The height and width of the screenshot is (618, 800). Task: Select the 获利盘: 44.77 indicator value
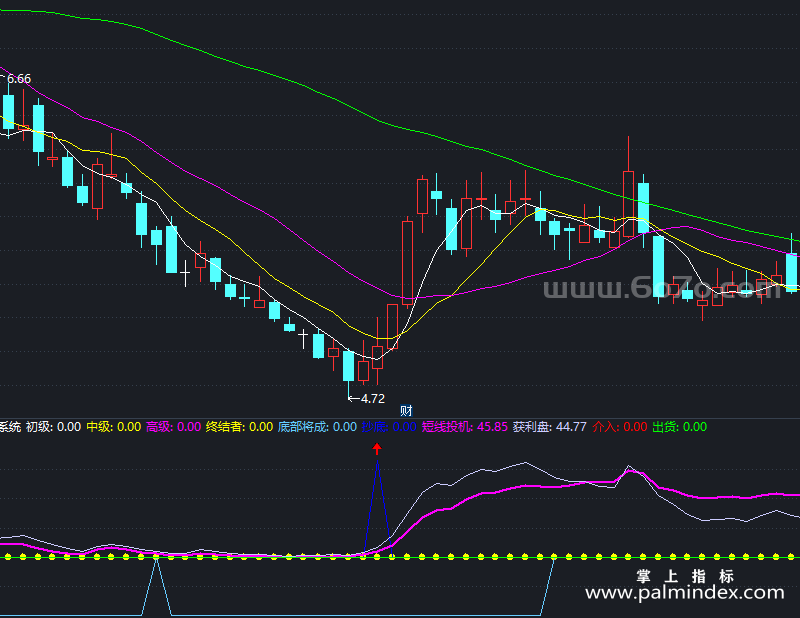[x=550, y=427]
